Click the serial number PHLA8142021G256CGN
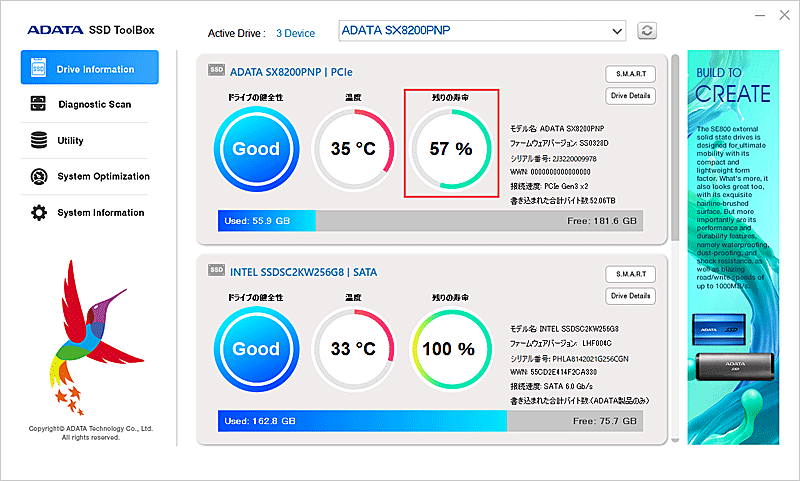Screen dimensions: 800x481 (590, 359)
